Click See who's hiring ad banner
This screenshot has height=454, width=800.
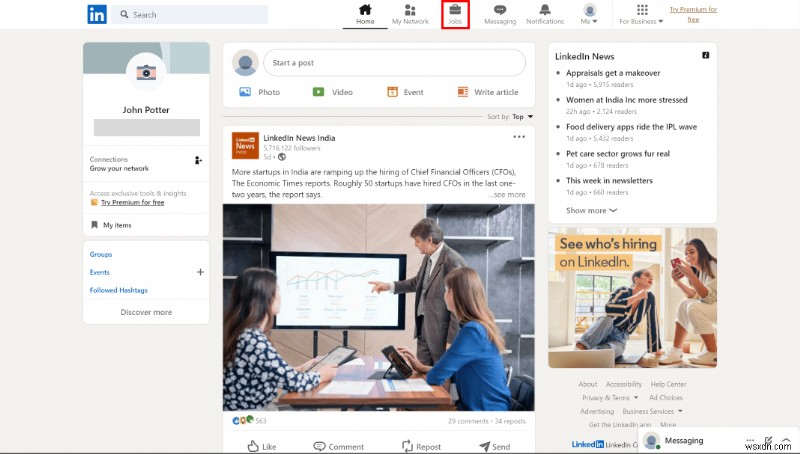tap(633, 298)
